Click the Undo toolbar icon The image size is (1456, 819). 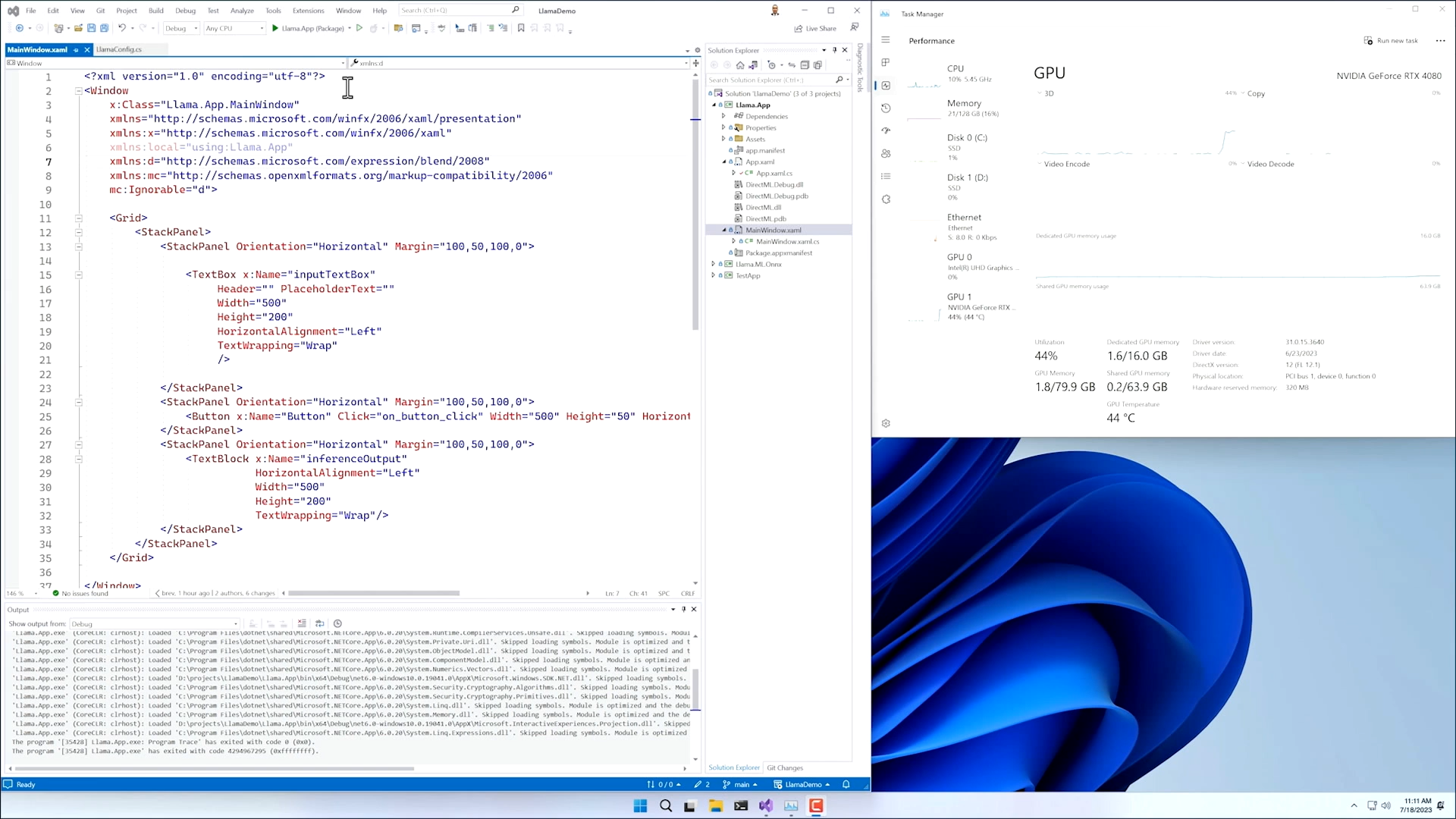(x=121, y=28)
